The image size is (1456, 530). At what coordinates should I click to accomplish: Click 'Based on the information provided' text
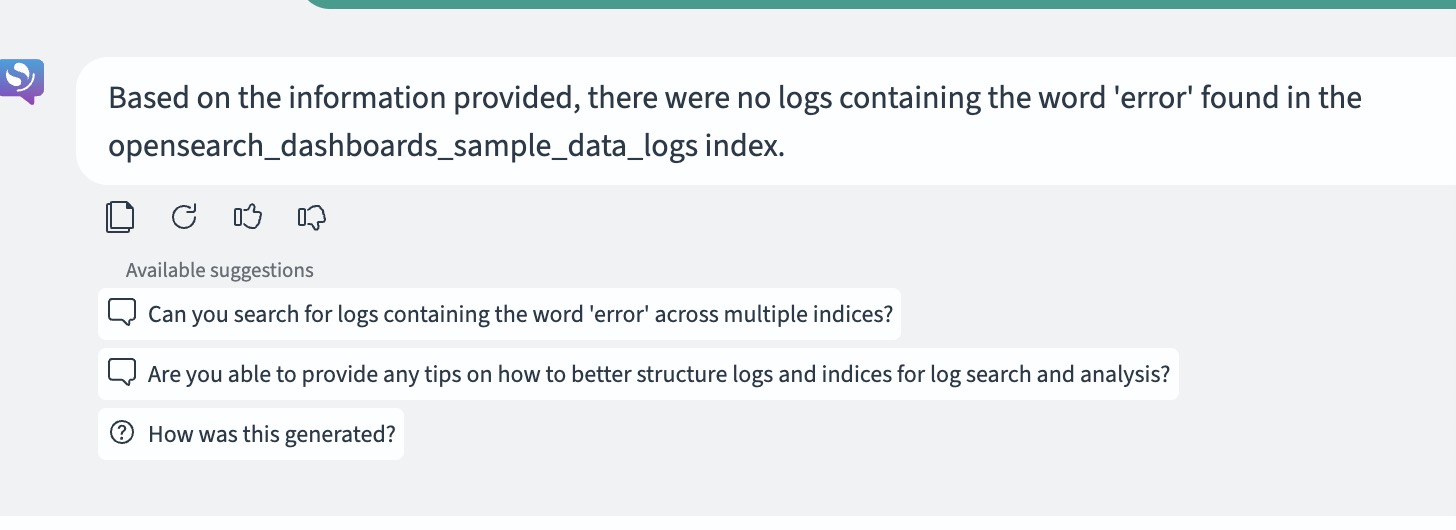343,98
